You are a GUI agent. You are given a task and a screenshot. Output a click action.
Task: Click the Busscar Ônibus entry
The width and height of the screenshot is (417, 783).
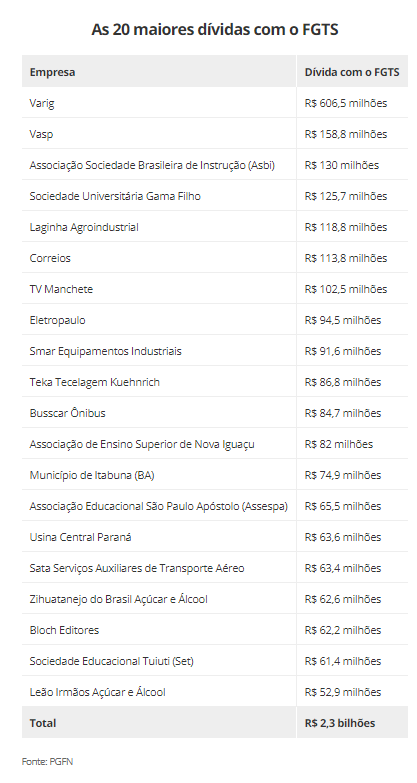(x=67, y=413)
